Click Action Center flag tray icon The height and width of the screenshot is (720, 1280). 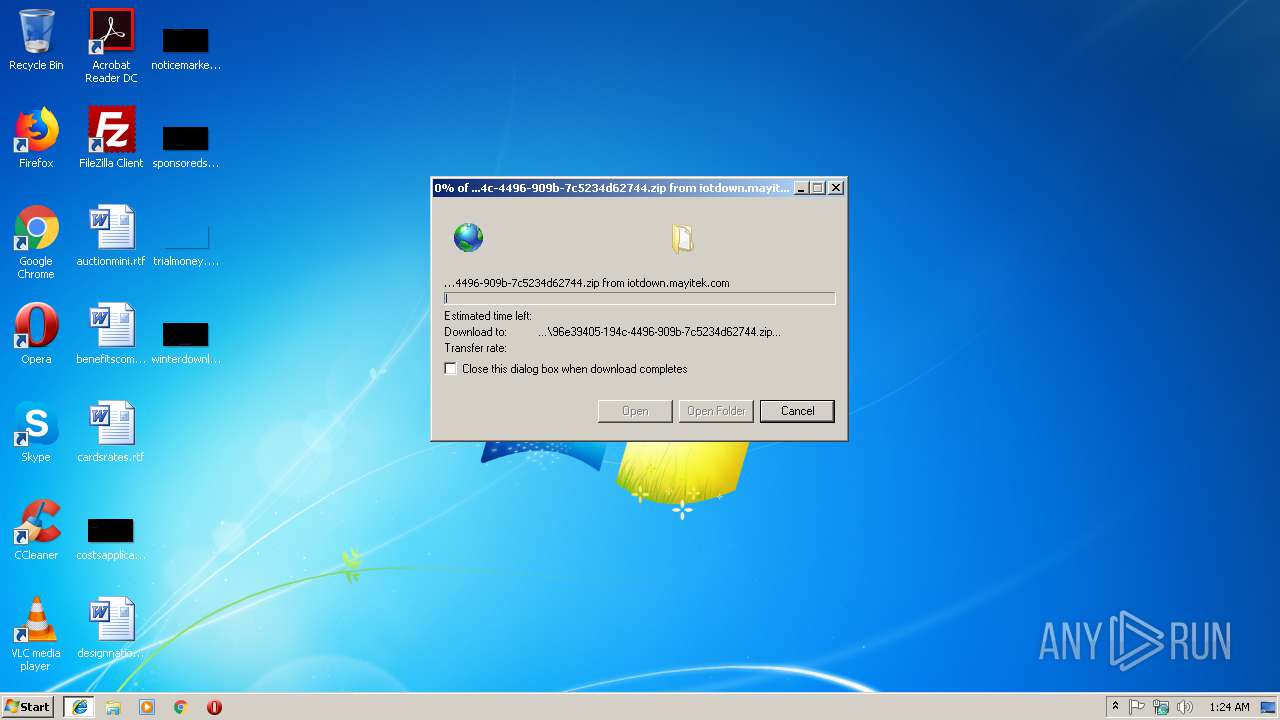[1137, 707]
